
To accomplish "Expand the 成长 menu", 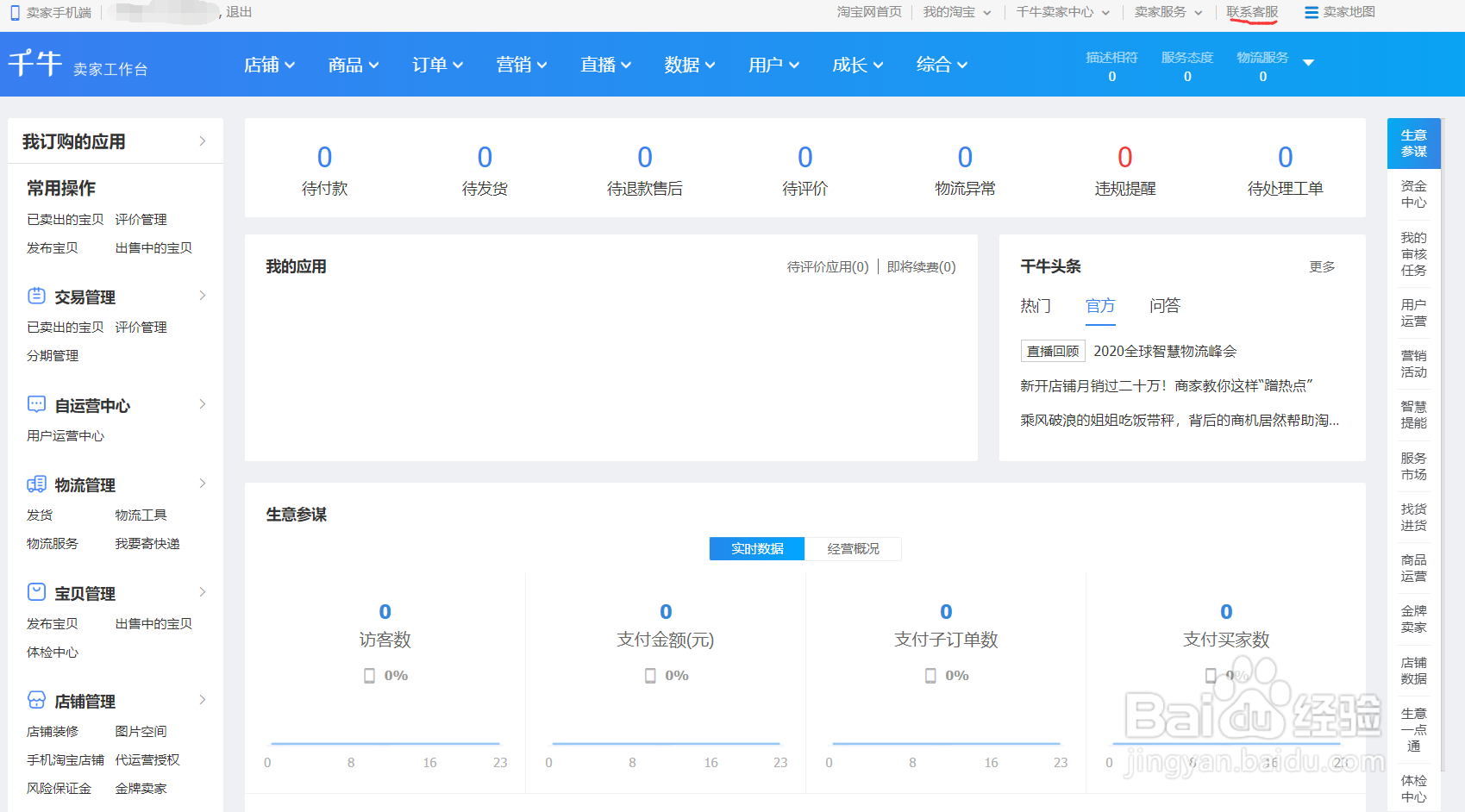I will click(x=857, y=65).
